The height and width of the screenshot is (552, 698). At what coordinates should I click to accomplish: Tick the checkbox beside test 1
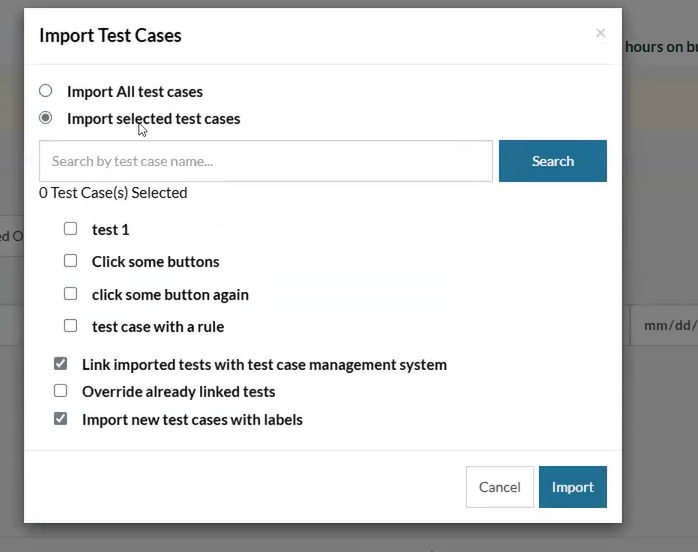pyautogui.click(x=70, y=229)
